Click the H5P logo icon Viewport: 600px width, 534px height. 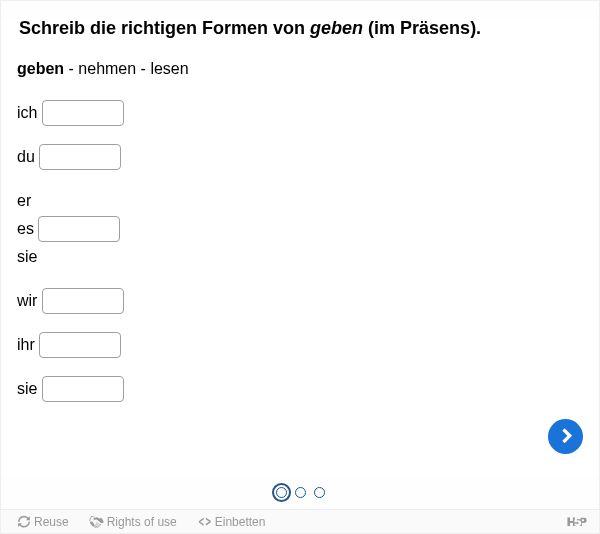(x=576, y=522)
